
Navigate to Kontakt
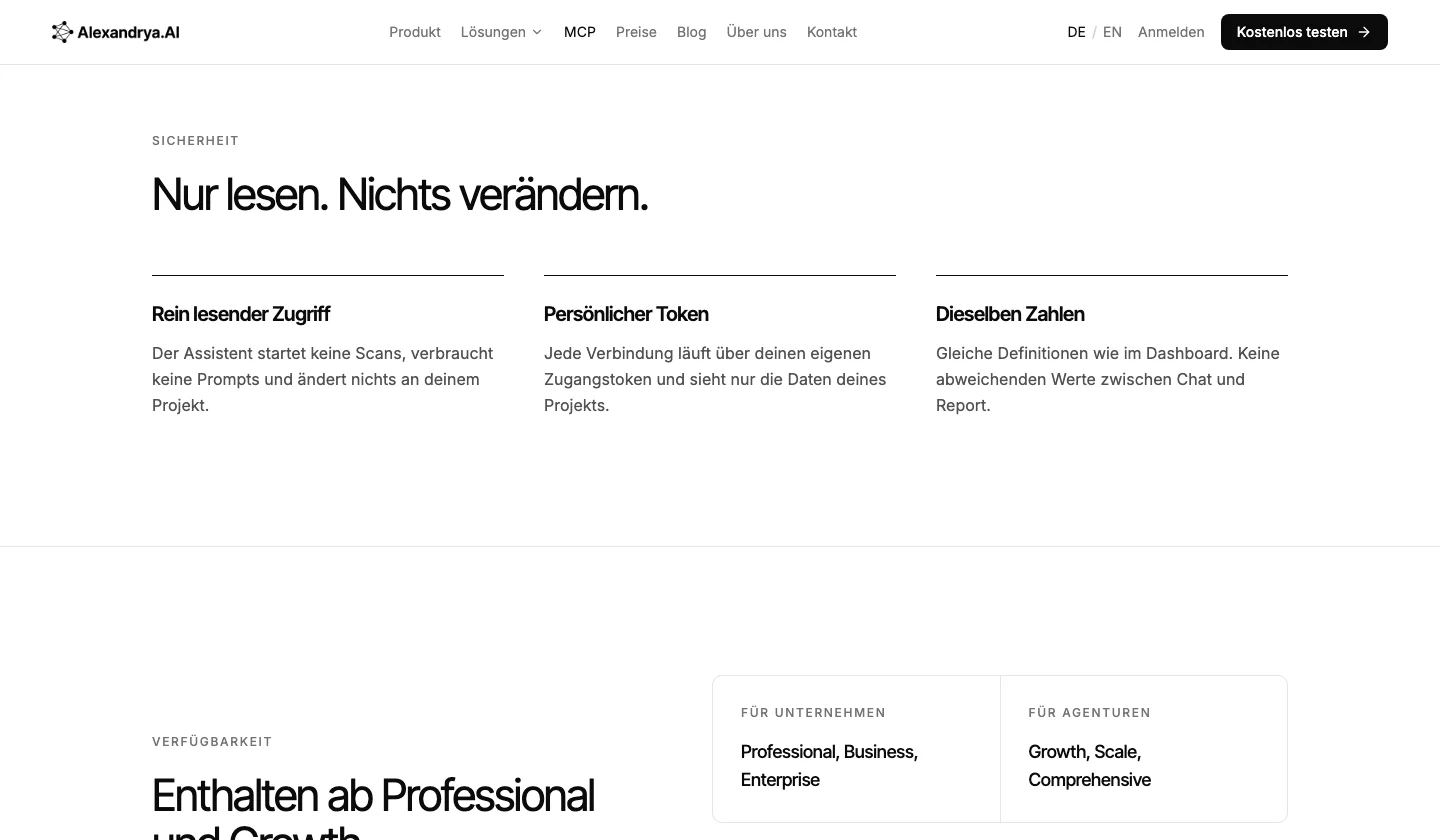click(832, 32)
